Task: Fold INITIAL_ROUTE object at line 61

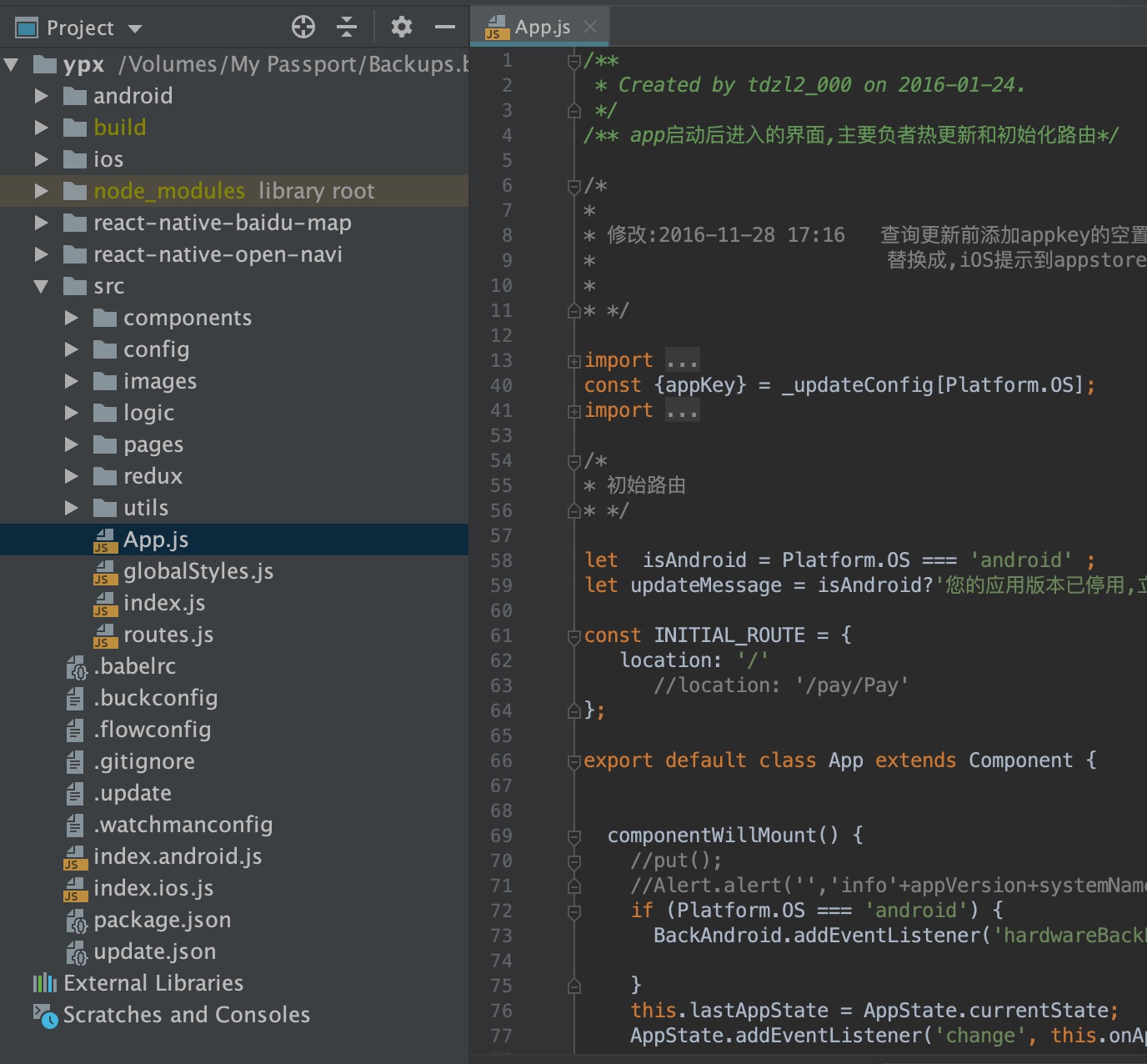Action: [573, 636]
